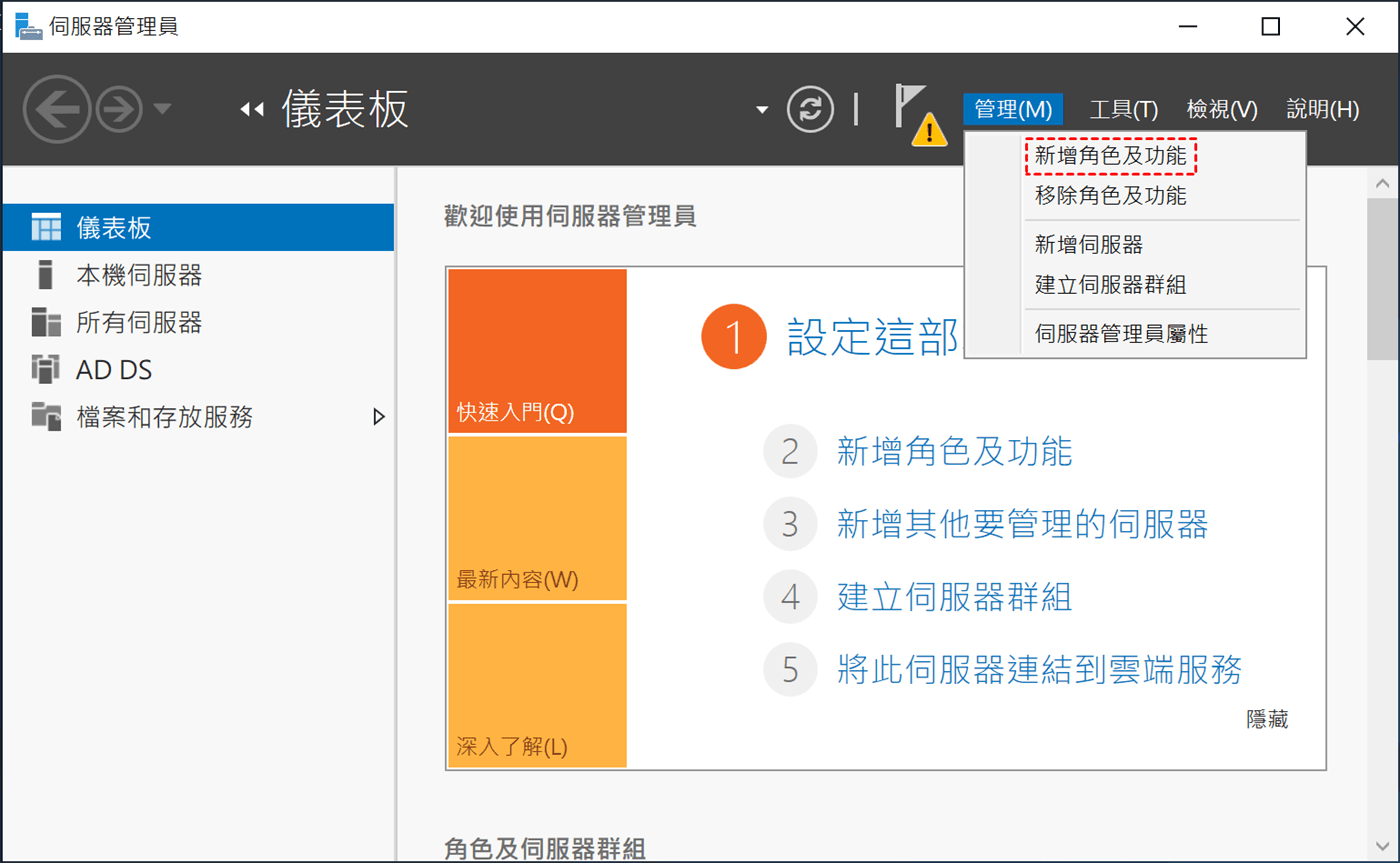This screenshot has height=863, width=1400.
Task: Select 本機伺服器 icon in sidebar
Action: [44, 274]
